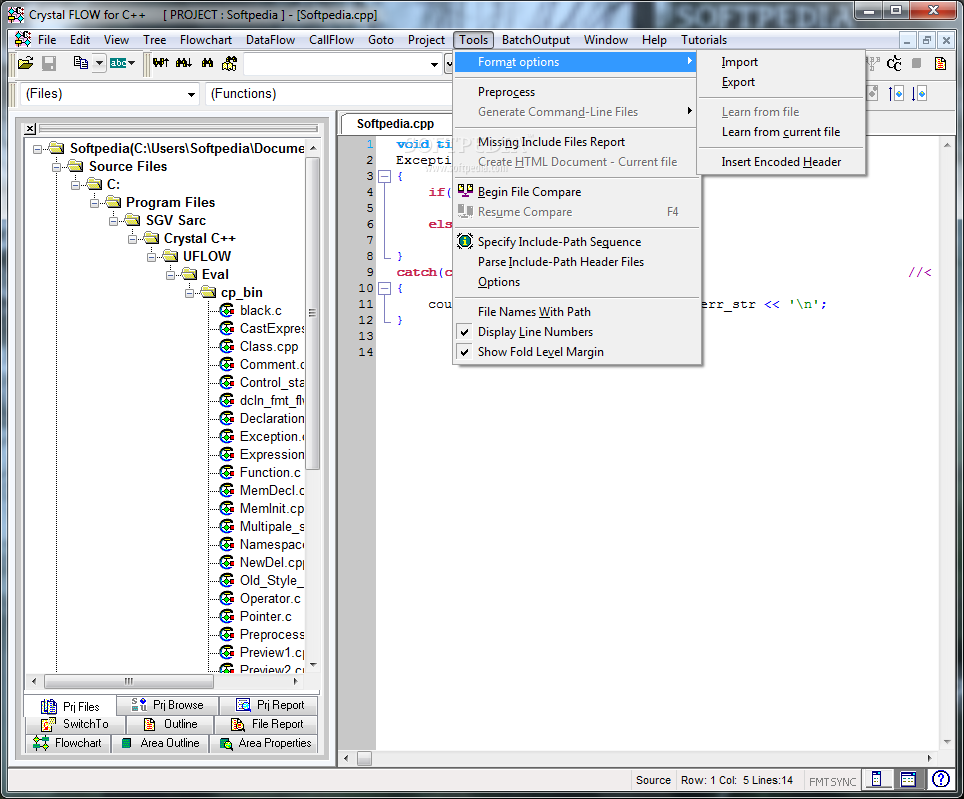The image size is (964, 799).
Task: Click the open folder toolbar icon
Action: pos(26,63)
